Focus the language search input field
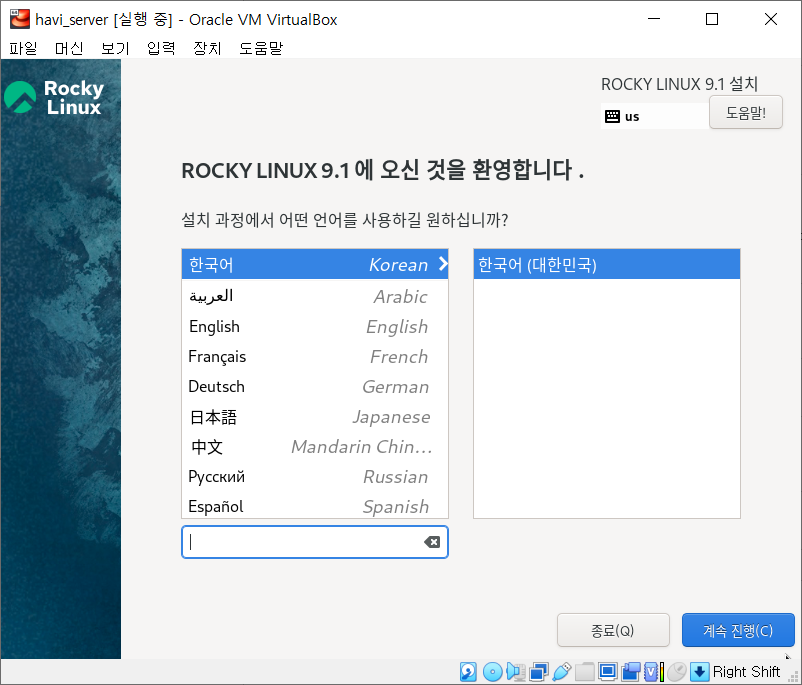The image size is (802, 685). [315, 542]
